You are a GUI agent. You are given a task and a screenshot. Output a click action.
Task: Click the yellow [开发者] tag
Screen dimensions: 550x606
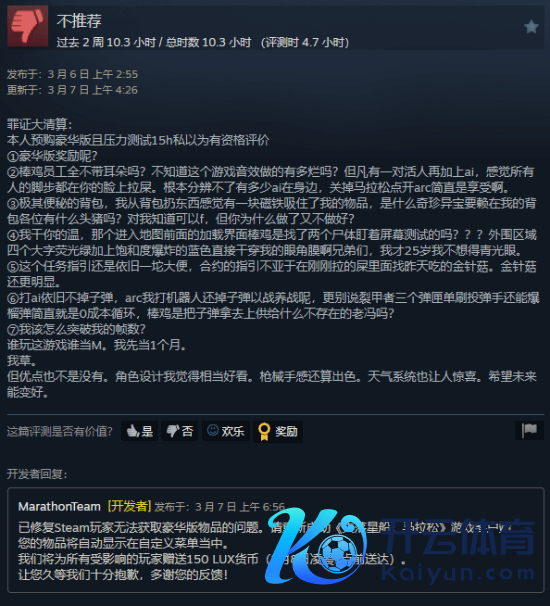pyautogui.click(x=129, y=506)
